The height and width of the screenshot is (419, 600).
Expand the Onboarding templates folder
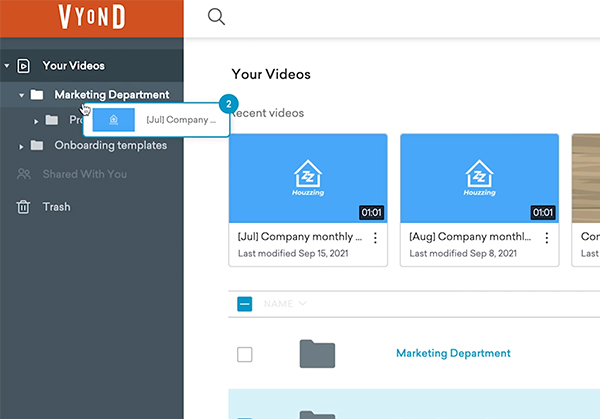pyautogui.click(x=21, y=146)
